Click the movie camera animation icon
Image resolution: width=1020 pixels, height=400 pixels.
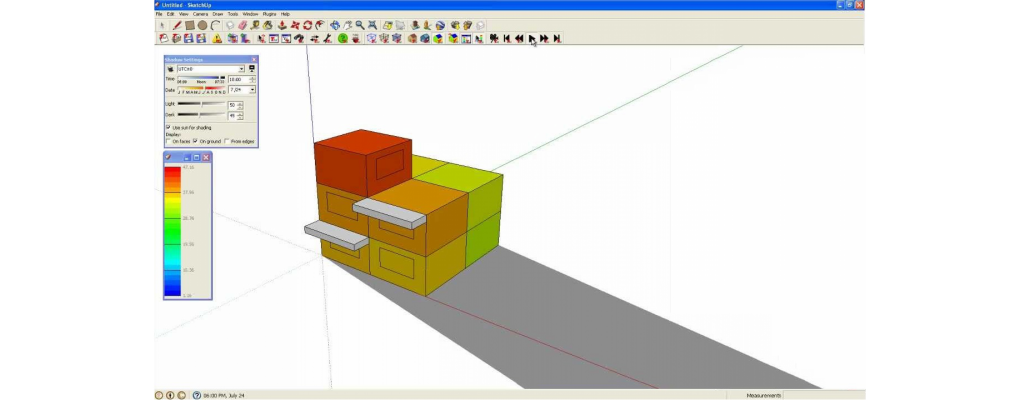[x=493, y=38]
